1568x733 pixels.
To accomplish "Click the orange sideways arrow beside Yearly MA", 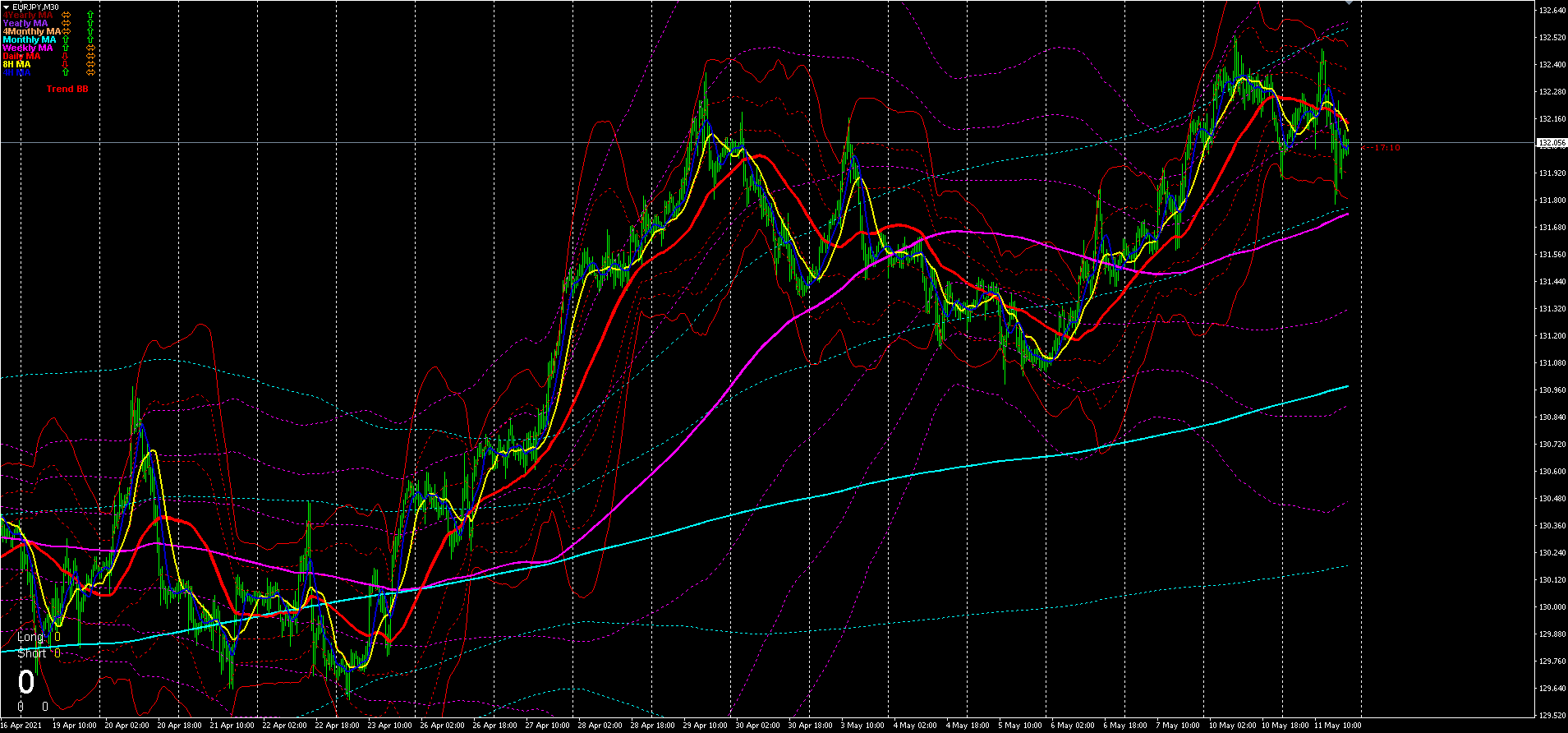I will tap(67, 23).
